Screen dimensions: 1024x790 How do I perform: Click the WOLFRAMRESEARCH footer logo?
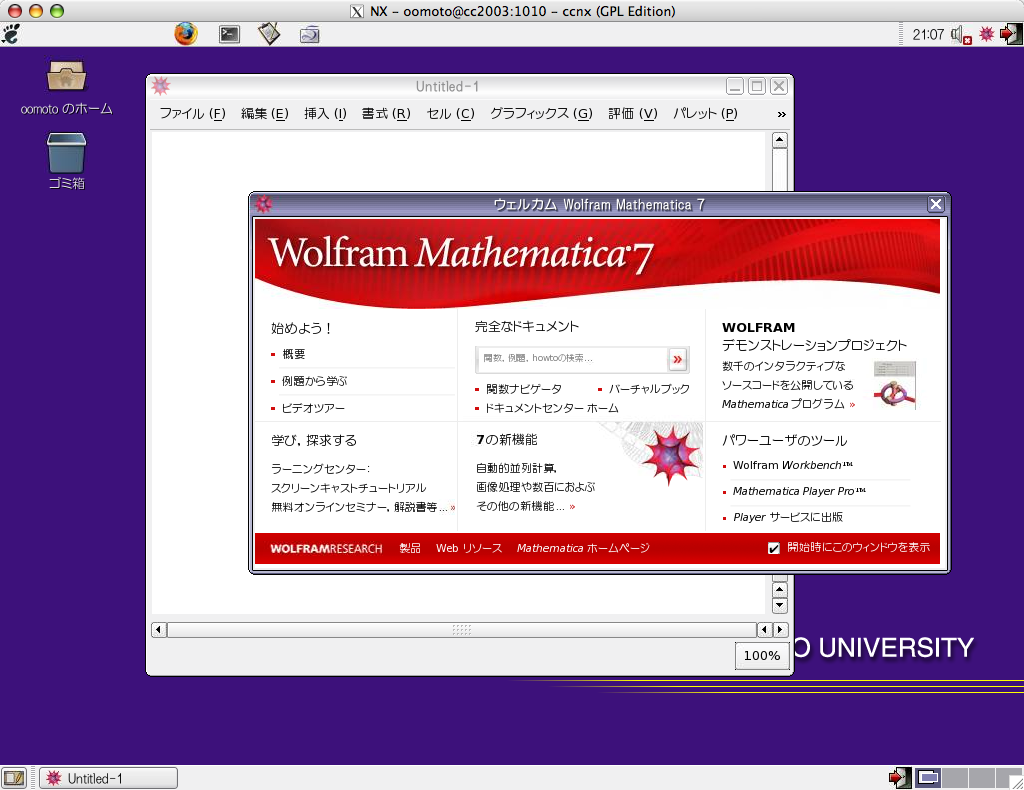click(327, 548)
